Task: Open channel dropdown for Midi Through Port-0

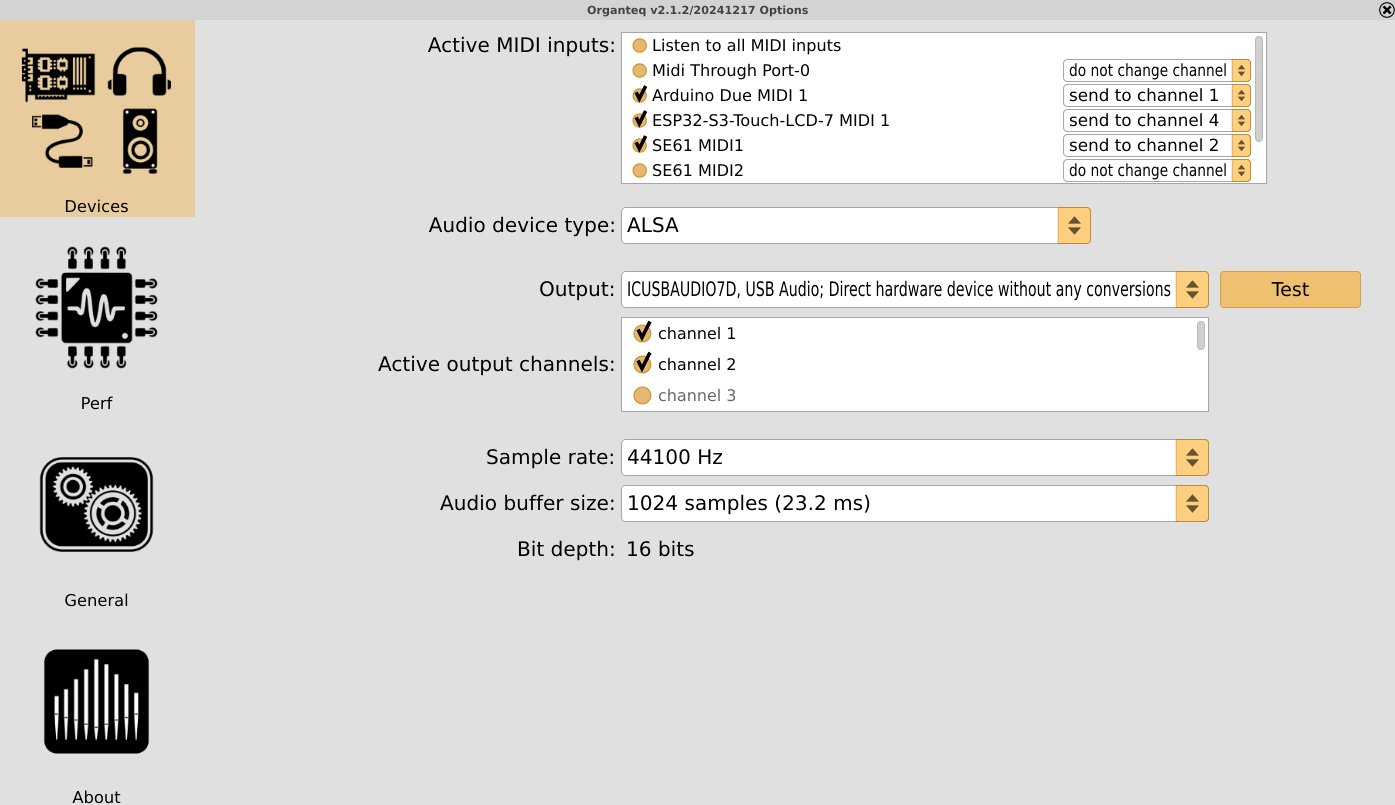Action: click(1156, 70)
